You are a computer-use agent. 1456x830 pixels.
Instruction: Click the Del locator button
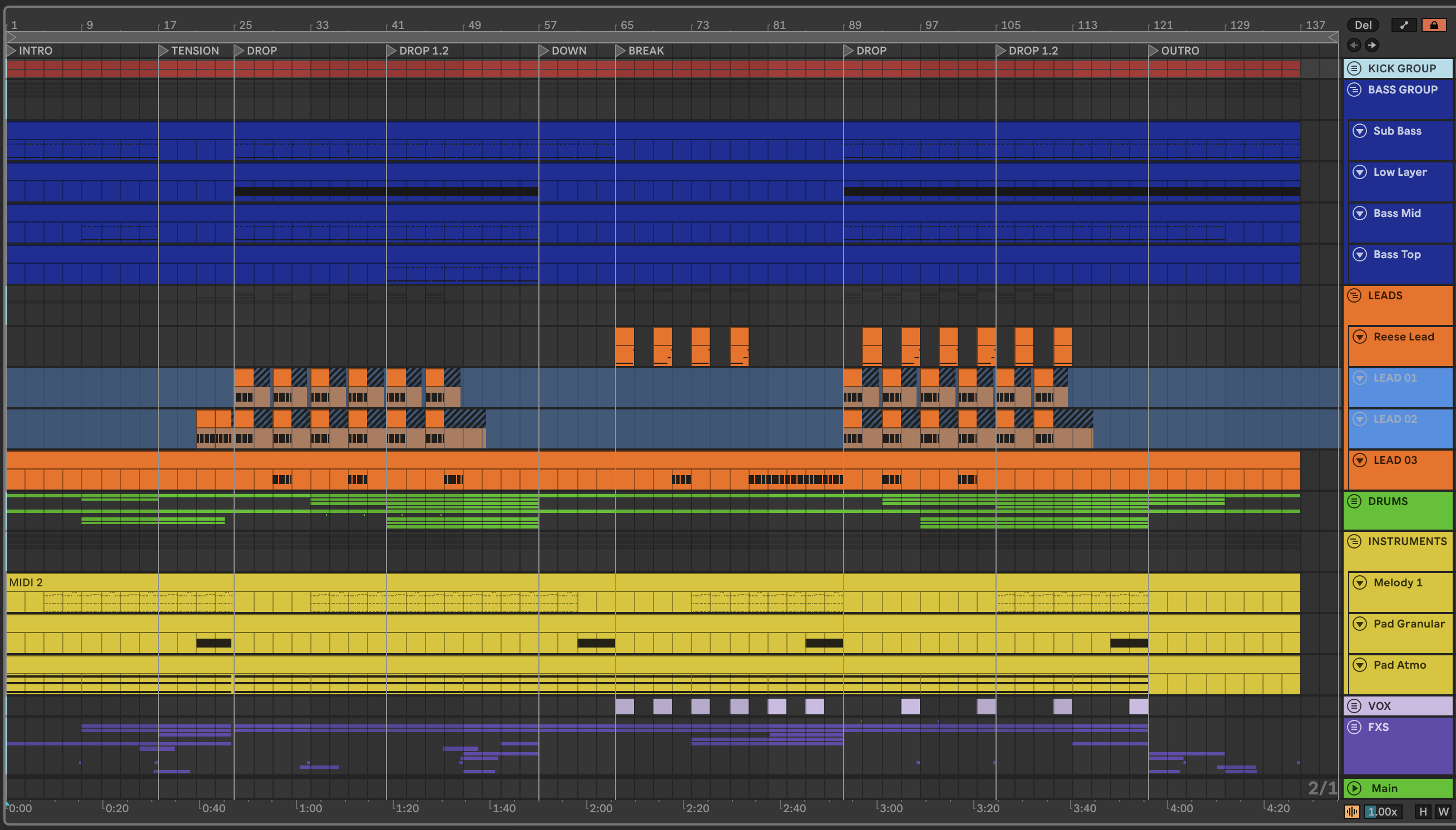[1363, 25]
